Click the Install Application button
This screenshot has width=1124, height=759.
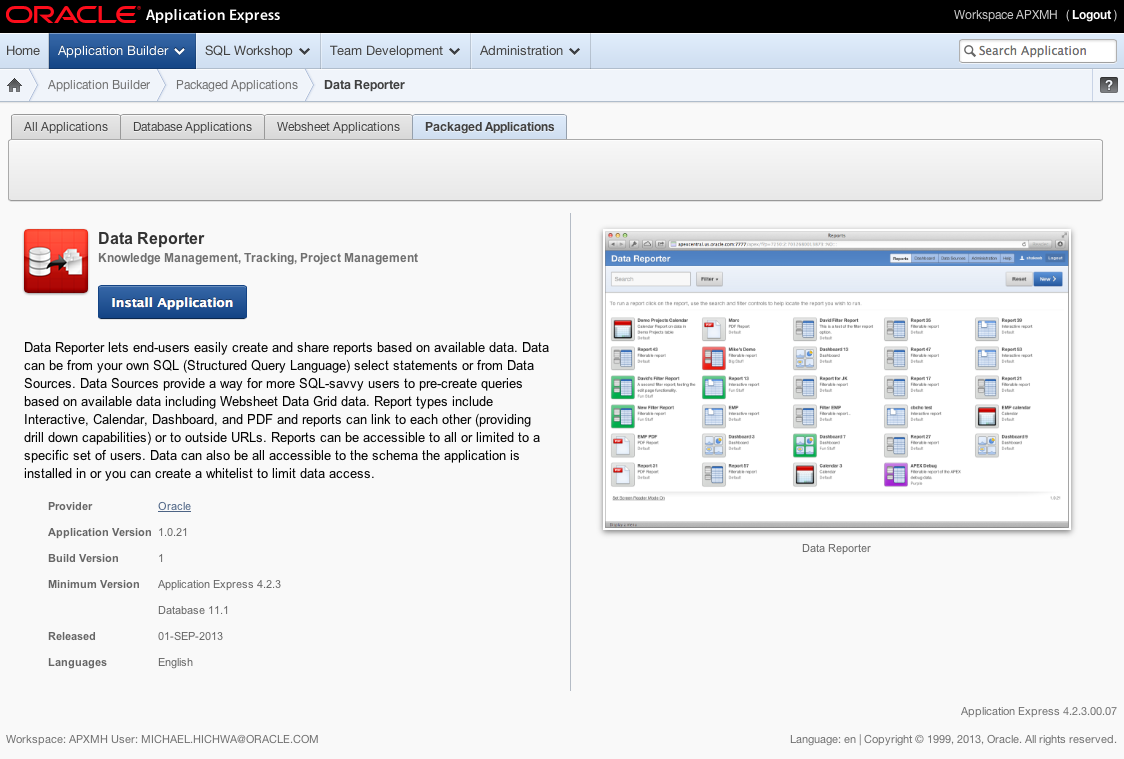tap(172, 302)
